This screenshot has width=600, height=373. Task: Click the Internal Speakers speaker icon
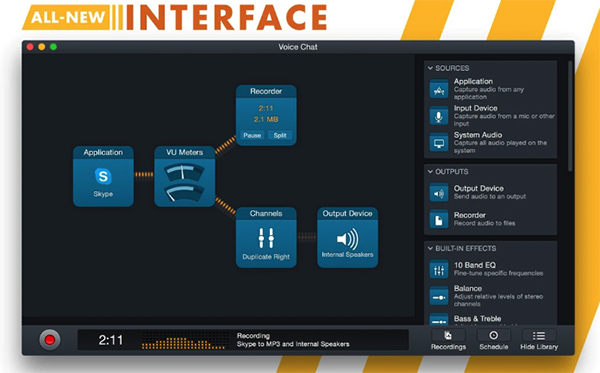(x=347, y=239)
